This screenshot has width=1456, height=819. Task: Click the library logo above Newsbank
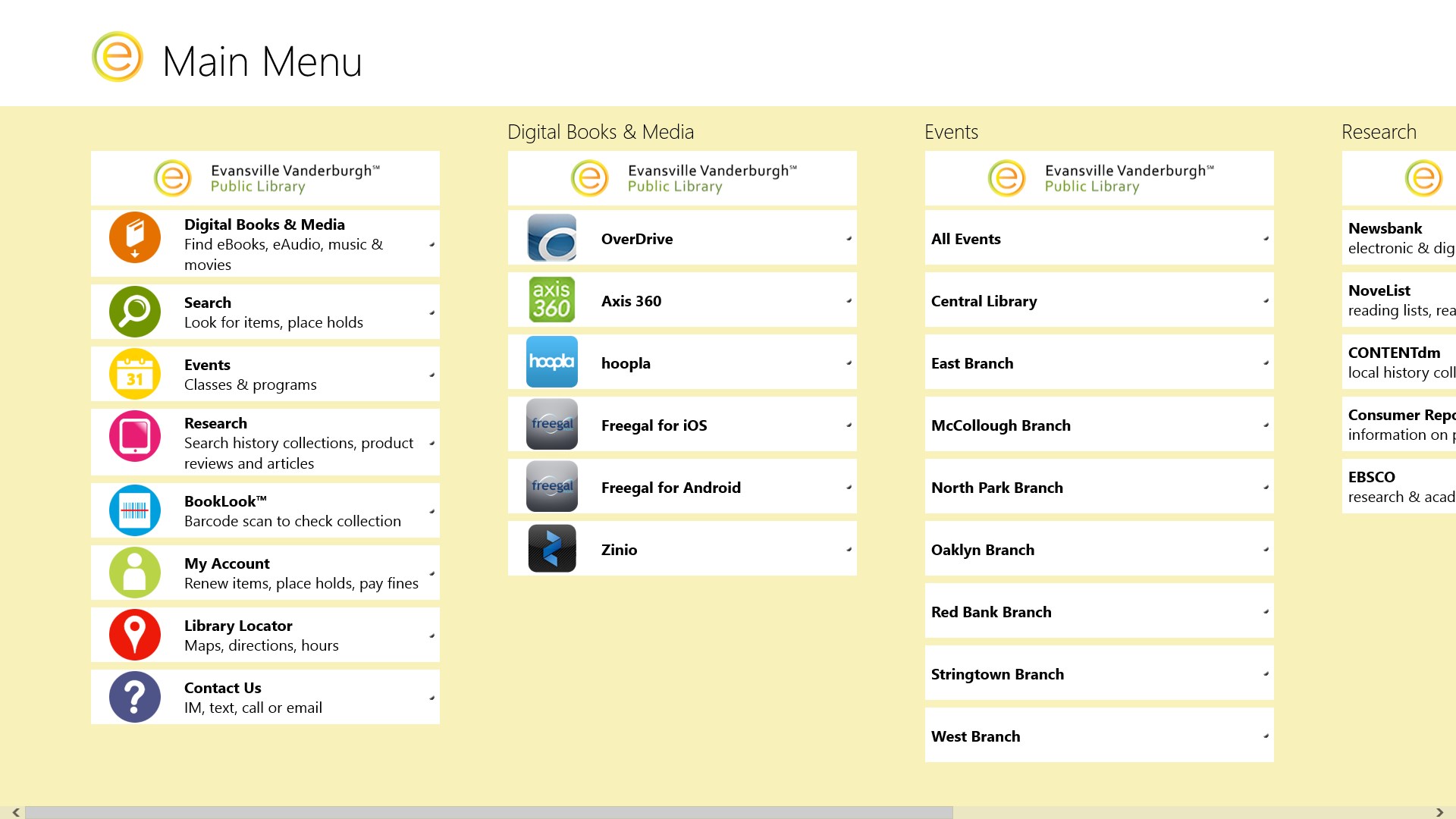pyautogui.click(x=1423, y=178)
